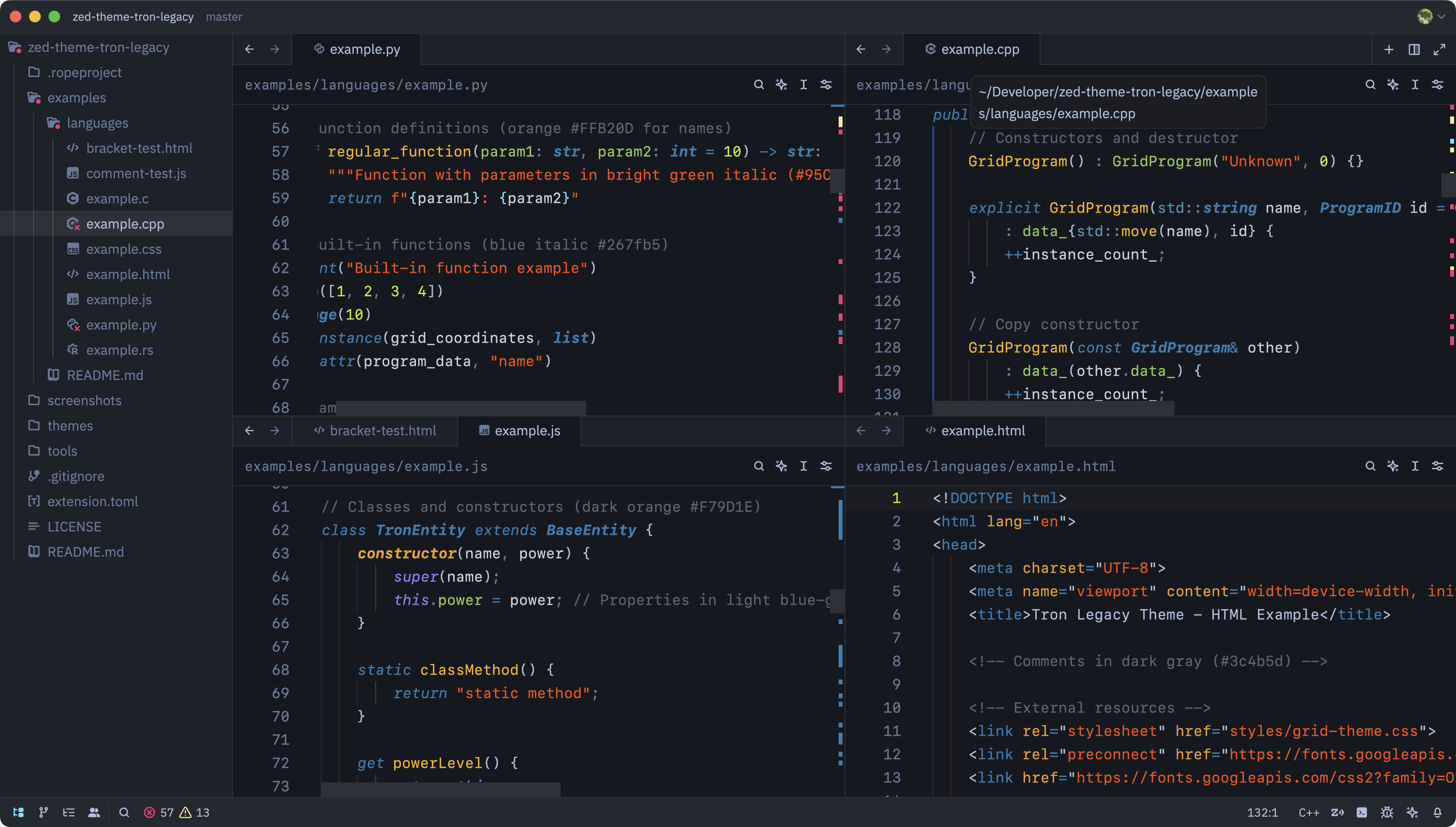This screenshot has width=1456, height=827.
Task: Open inline assist in example.cpp toolbar
Action: [x=1393, y=84]
